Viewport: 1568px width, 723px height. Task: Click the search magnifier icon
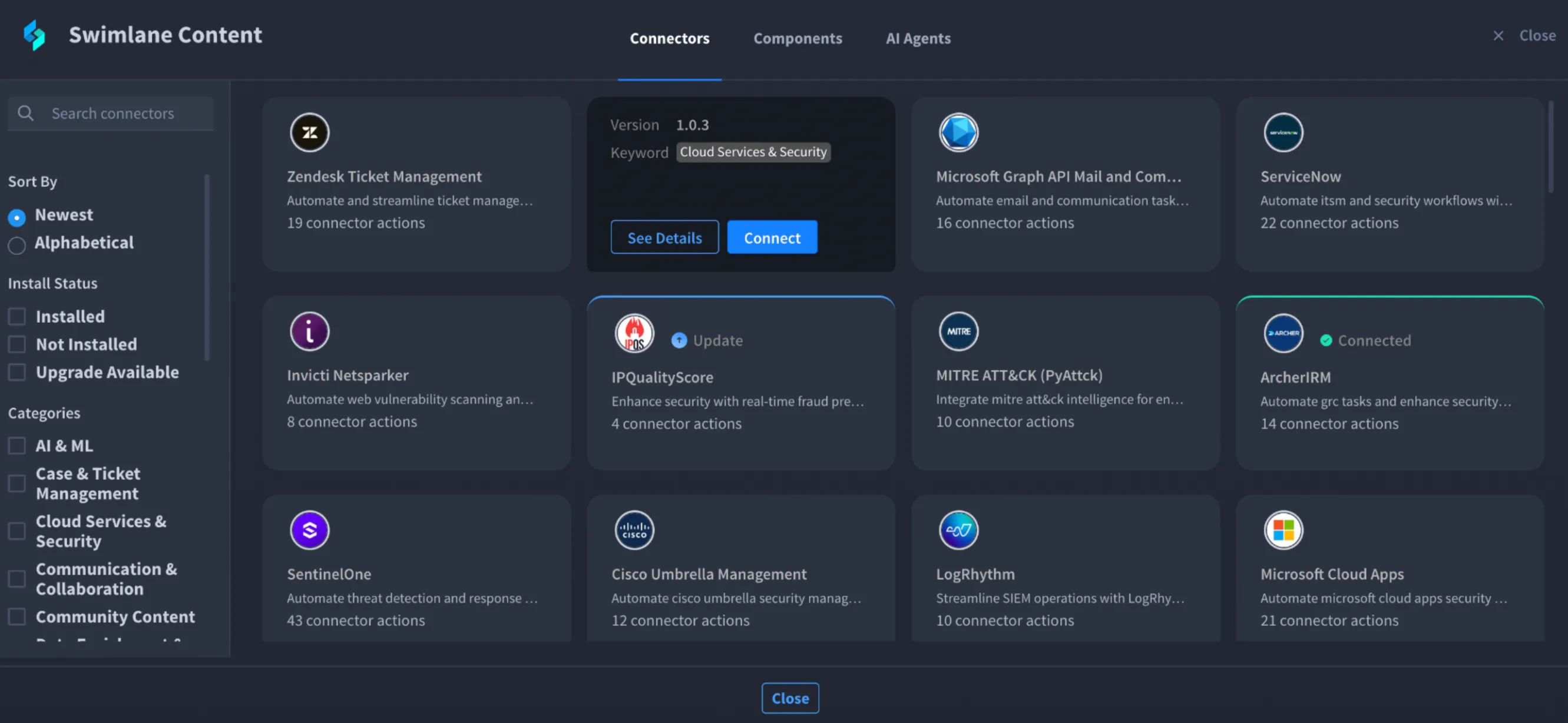click(x=25, y=112)
